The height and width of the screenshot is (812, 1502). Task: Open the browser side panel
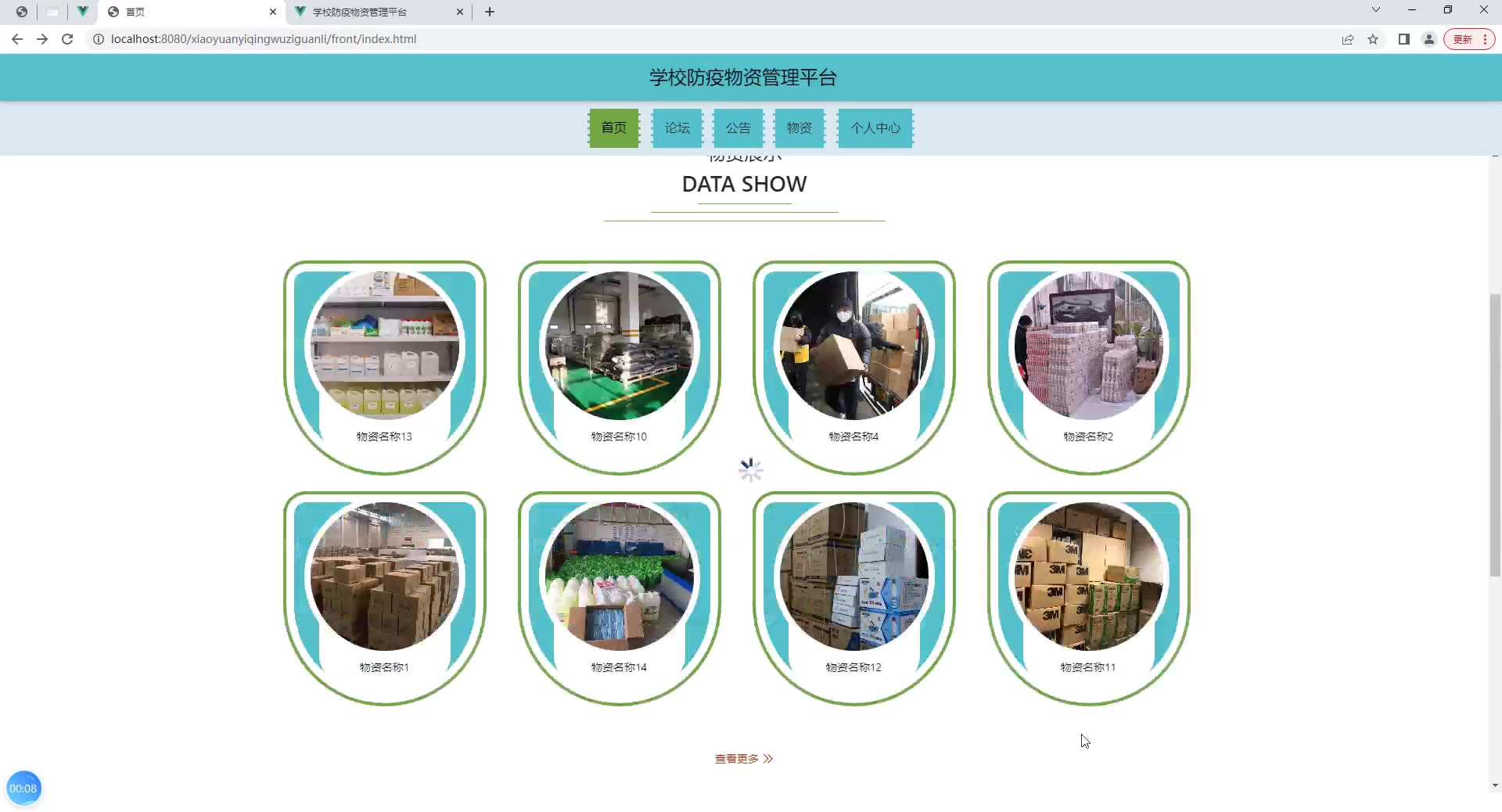point(1404,39)
